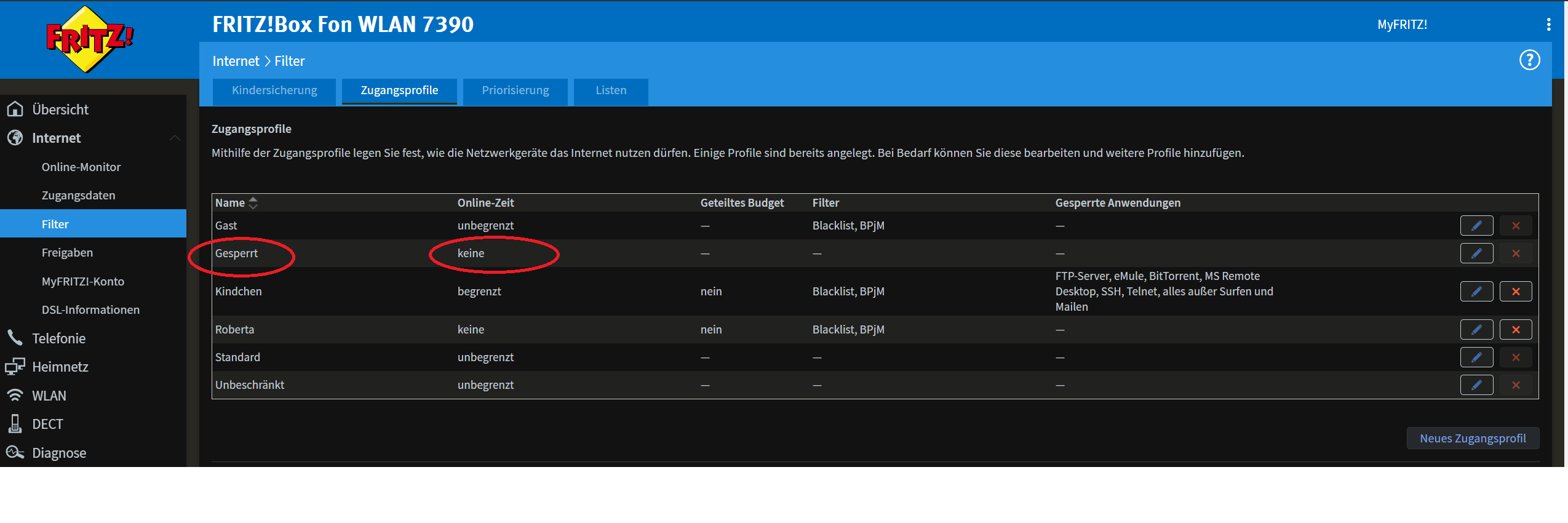Open the Listen tab
This screenshot has height=523, width=1568.
click(x=611, y=91)
